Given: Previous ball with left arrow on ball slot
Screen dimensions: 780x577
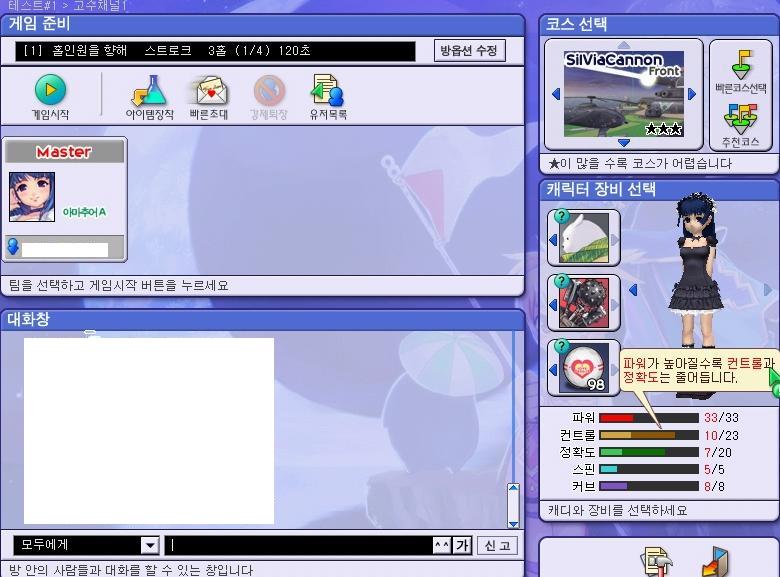Looking at the screenshot, I should click(553, 370).
